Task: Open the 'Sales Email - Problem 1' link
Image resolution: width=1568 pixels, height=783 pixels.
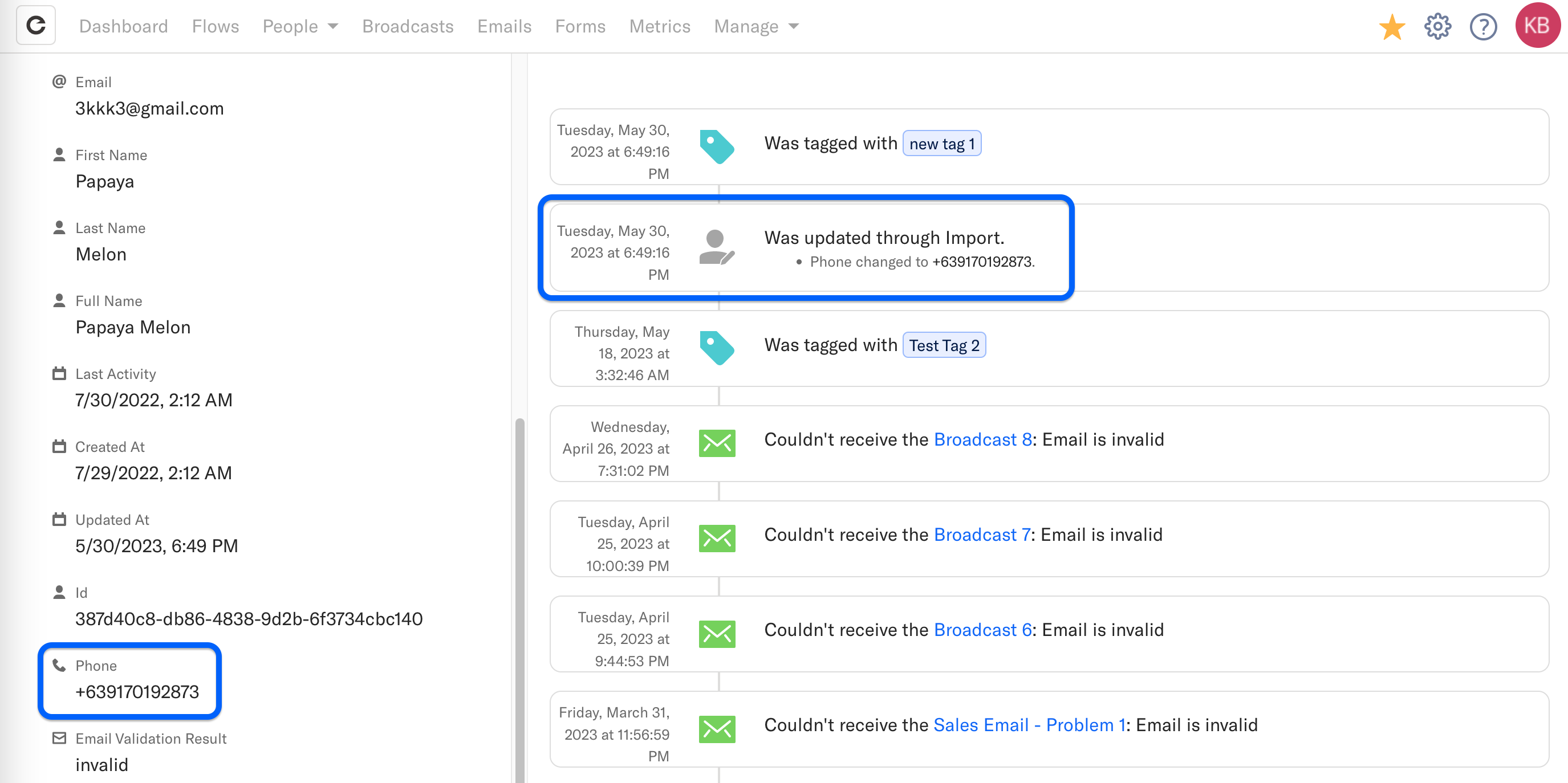Action: point(1029,725)
